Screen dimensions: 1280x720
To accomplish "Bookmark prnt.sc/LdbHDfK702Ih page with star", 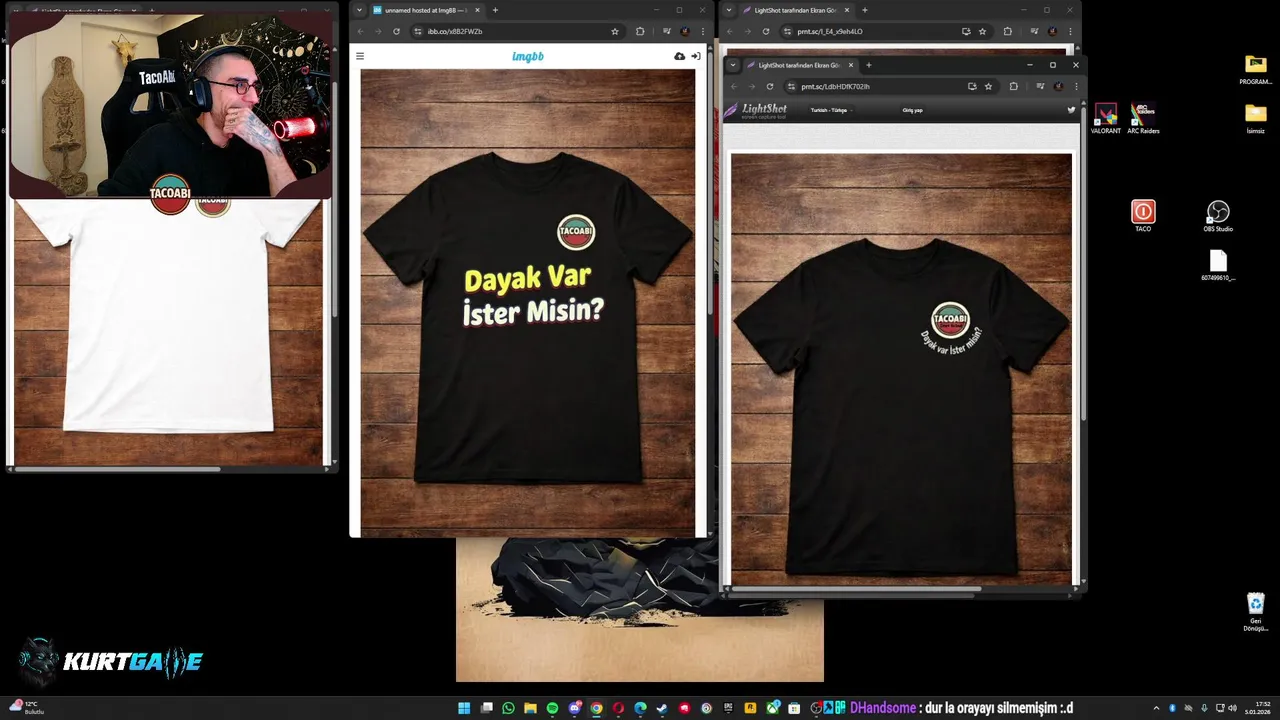I will (x=988, y=86).
